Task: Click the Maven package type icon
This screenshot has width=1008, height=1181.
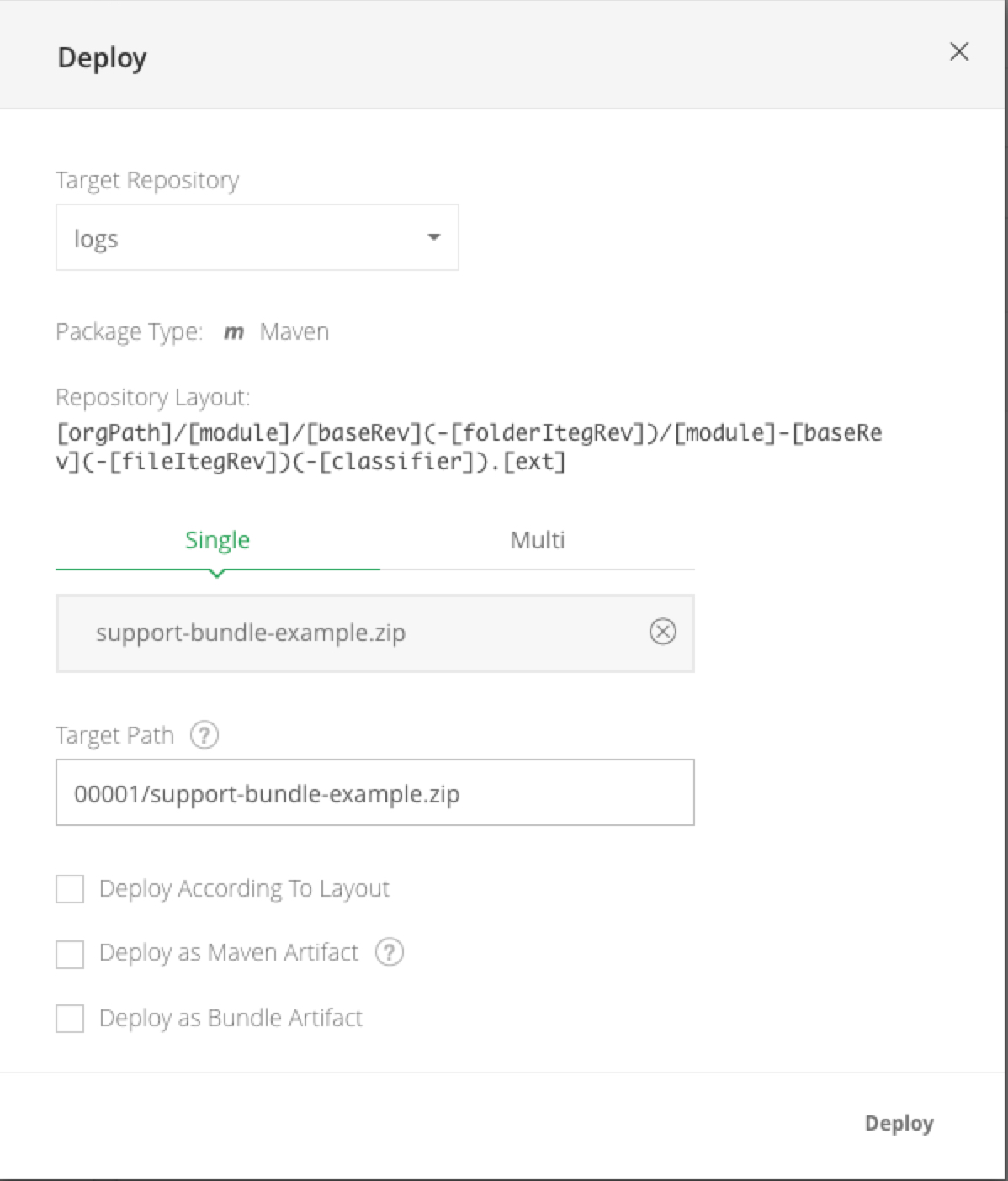Action: (x=234, y=332)
